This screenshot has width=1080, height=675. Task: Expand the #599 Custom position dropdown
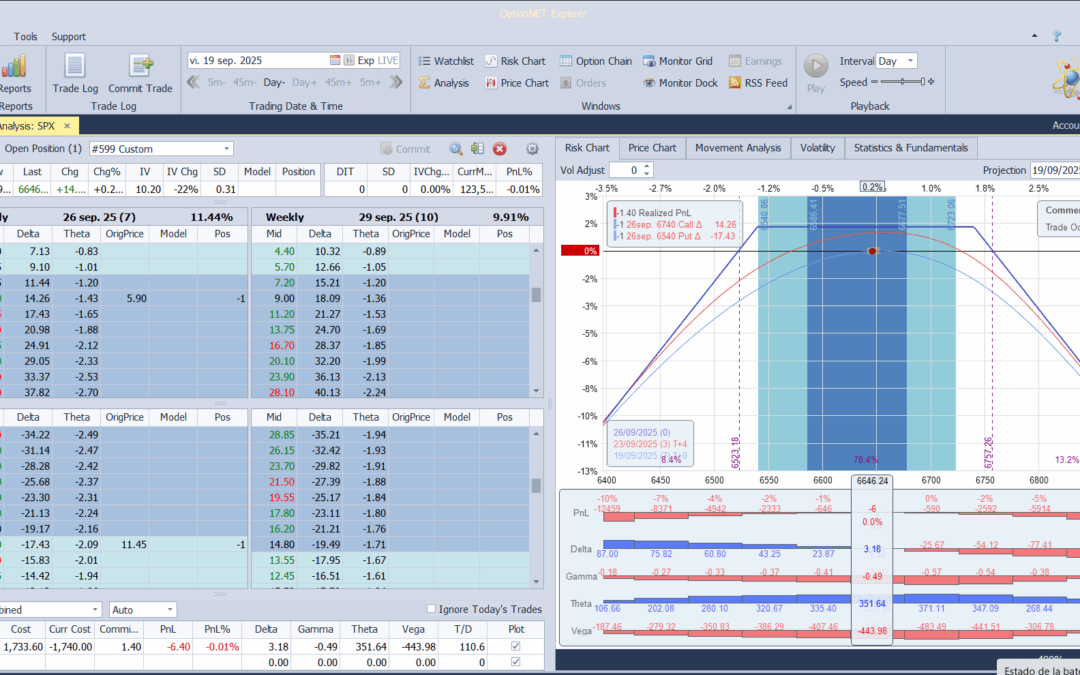(x=227, y=149)
